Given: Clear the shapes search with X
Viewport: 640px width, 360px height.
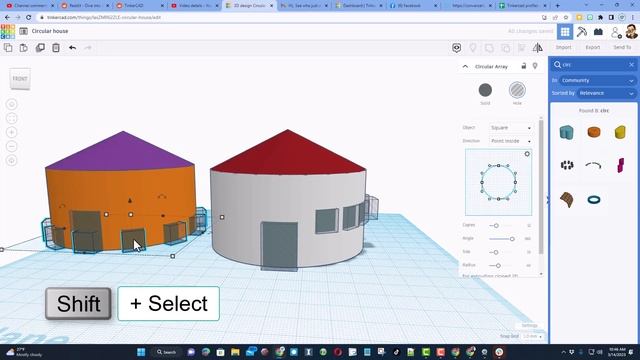Looking at the screenshot, I should click(x=631, y=65).
